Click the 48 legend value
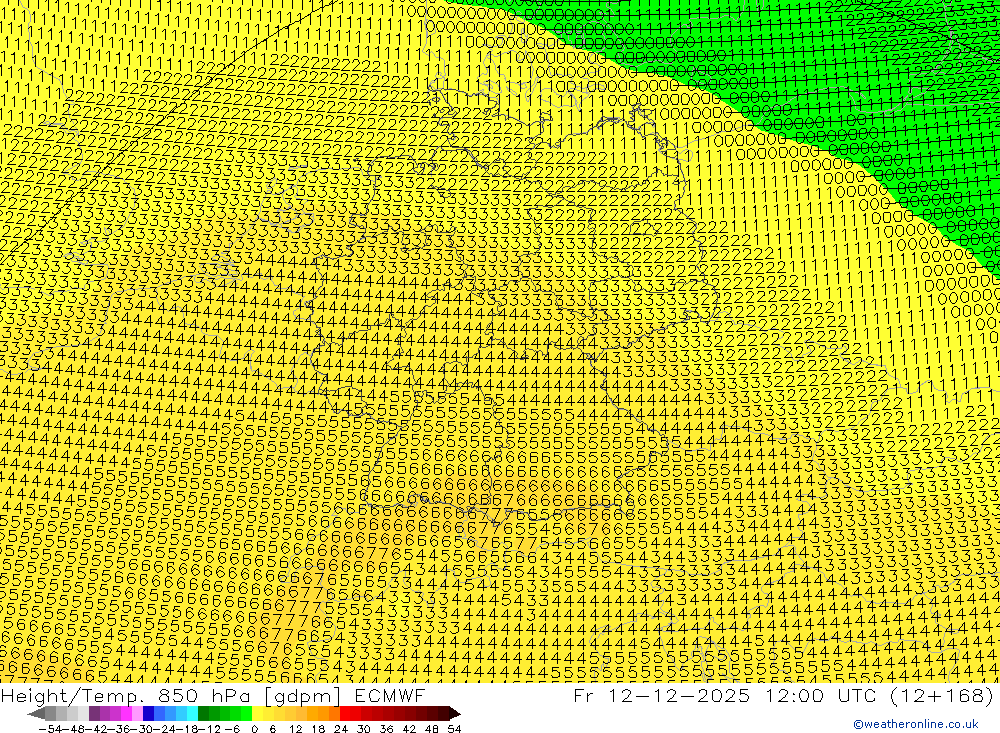 pyautogui.click(x=432, y=729)
